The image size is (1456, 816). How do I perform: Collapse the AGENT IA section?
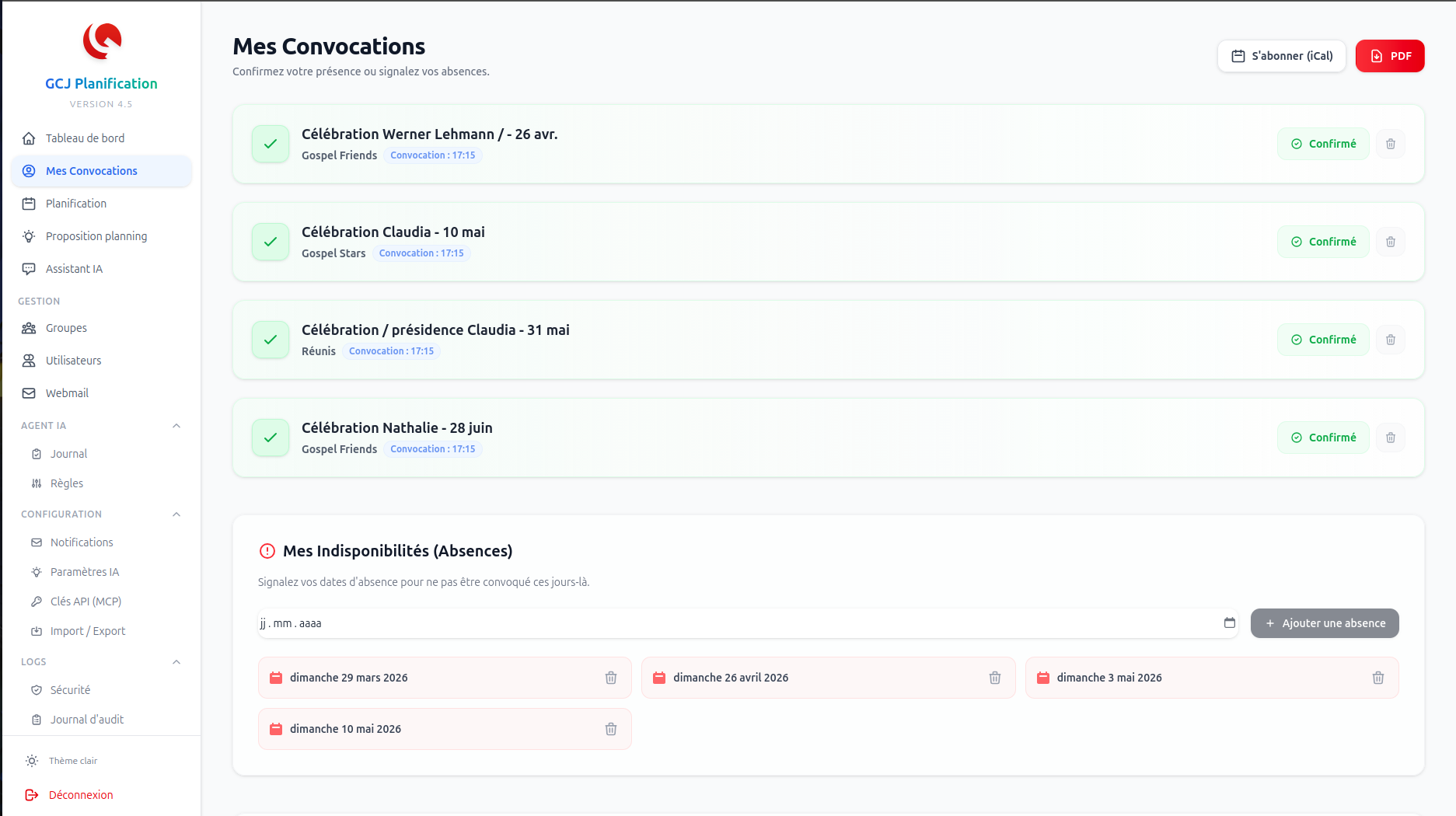[x=176, y=426]
